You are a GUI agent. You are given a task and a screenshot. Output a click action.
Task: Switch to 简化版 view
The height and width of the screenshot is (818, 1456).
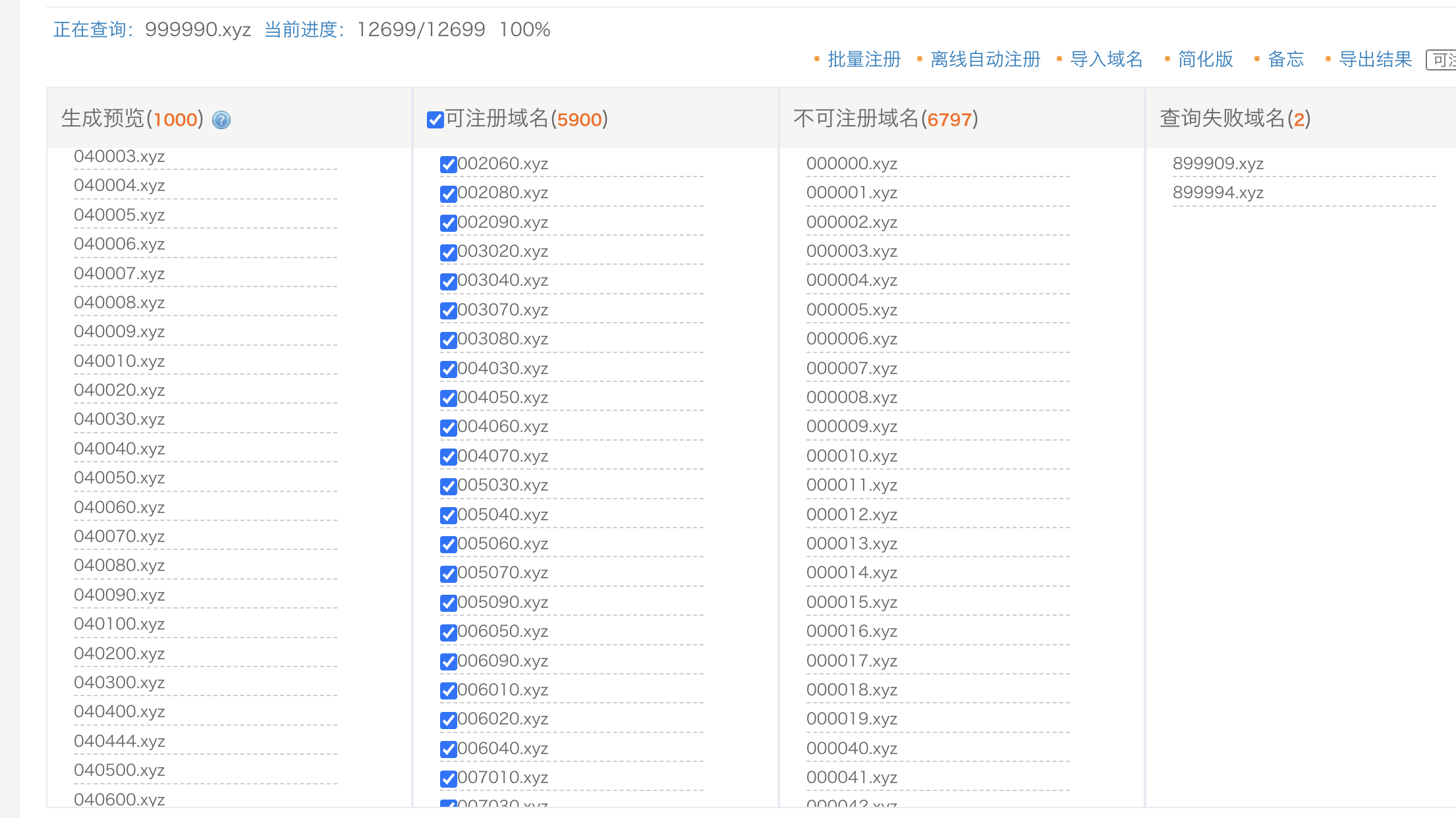pyautogui.click(x=1205, y=59)
